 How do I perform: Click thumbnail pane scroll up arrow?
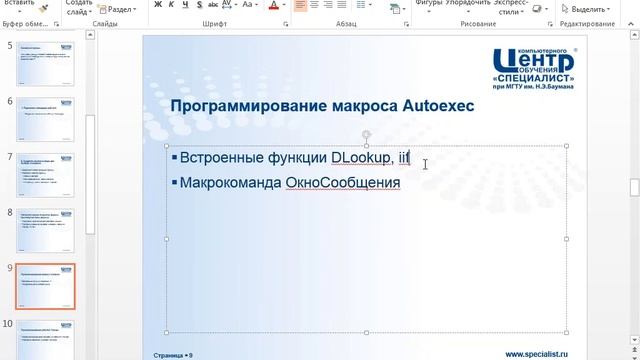click(x=90, y=35)
